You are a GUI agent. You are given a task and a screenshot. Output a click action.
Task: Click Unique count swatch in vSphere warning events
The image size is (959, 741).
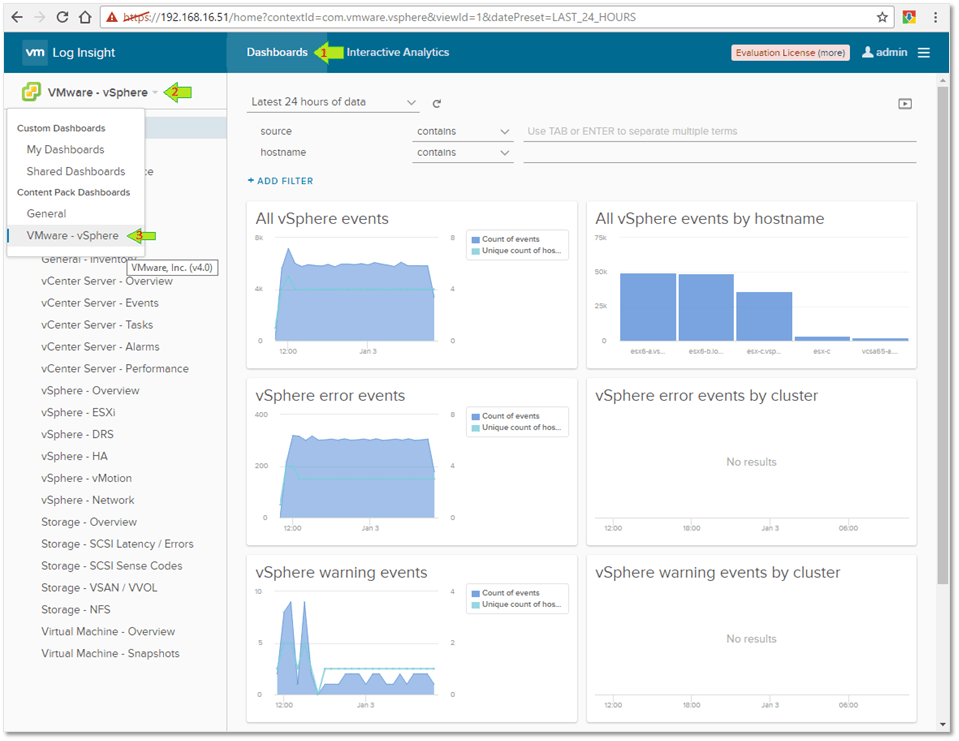(x=475, y=605)
